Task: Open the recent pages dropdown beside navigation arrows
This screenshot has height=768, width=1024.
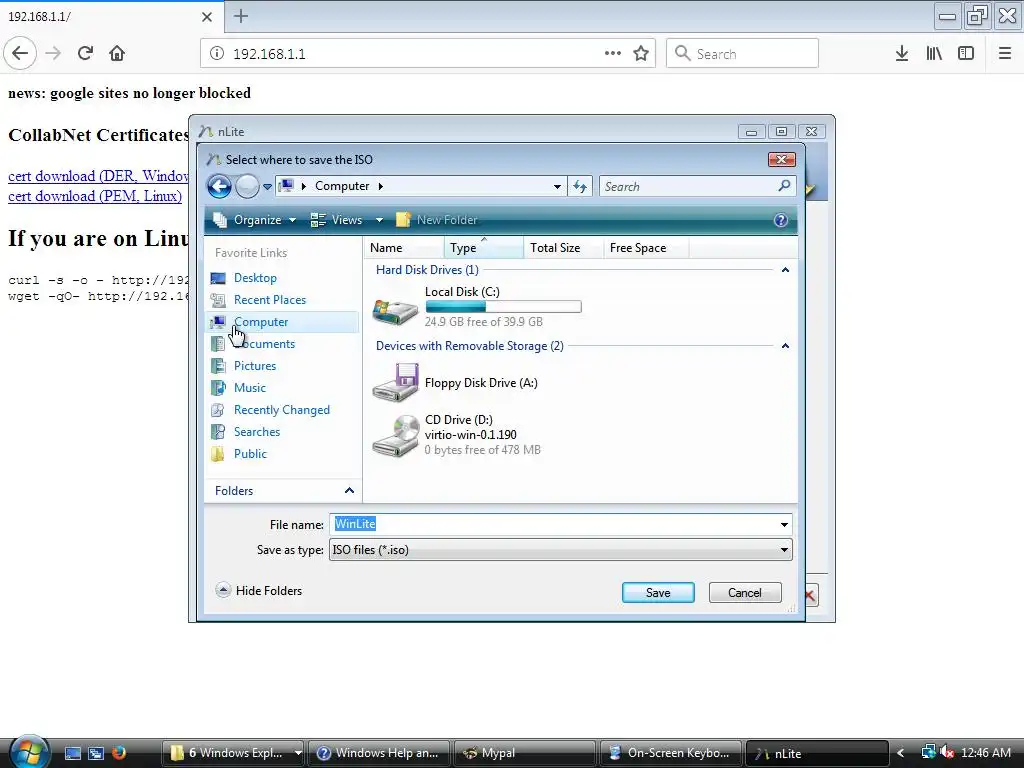Action: click(267, 187)
